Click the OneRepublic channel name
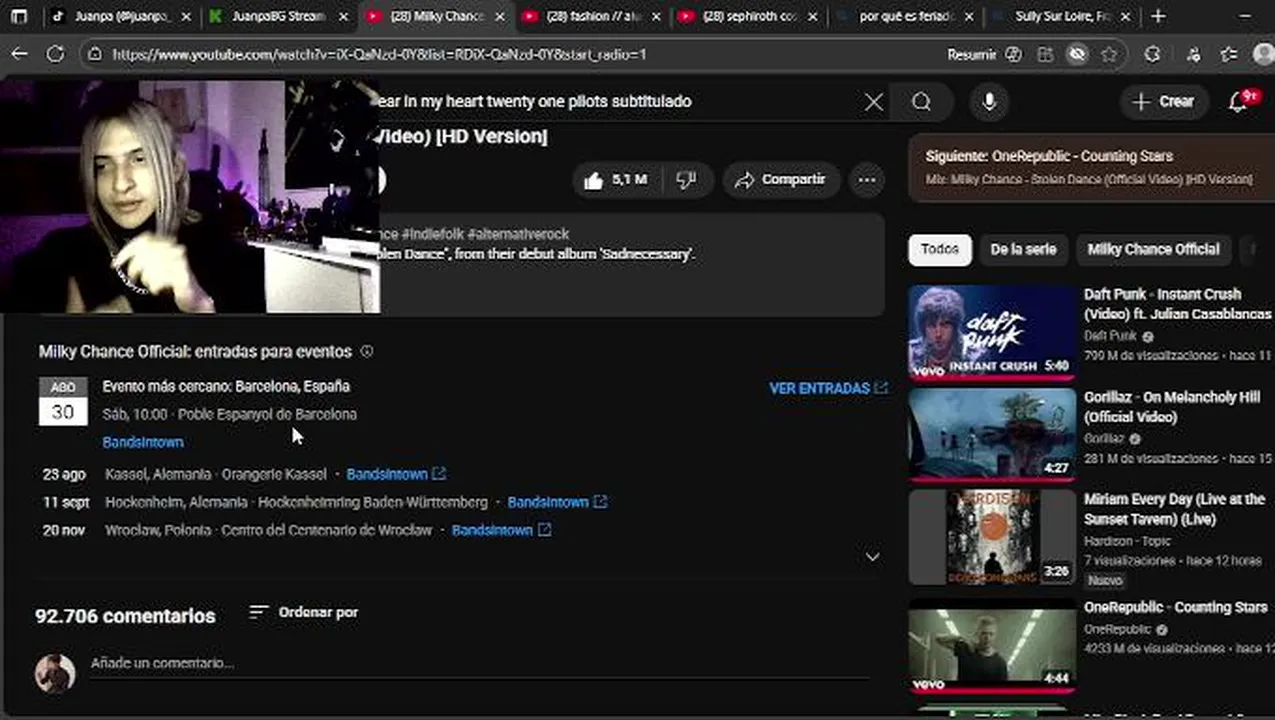 (1118, 630)
